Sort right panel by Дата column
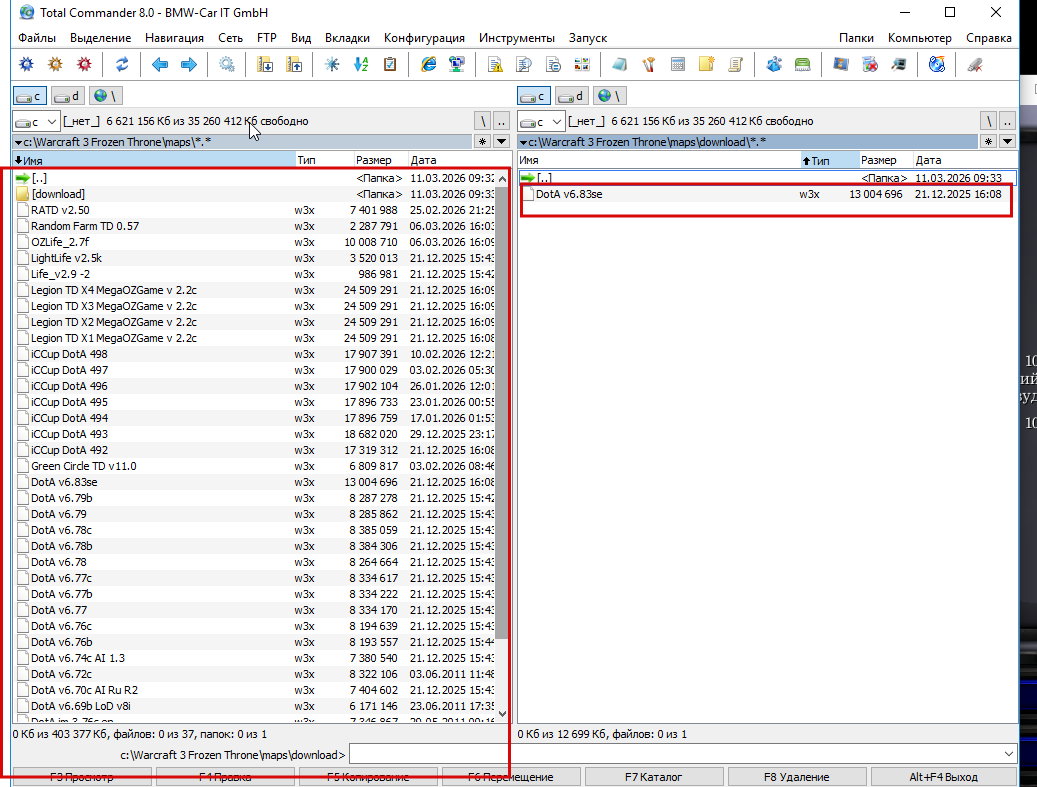1037x787 pixels. click(x=965, y=160)
